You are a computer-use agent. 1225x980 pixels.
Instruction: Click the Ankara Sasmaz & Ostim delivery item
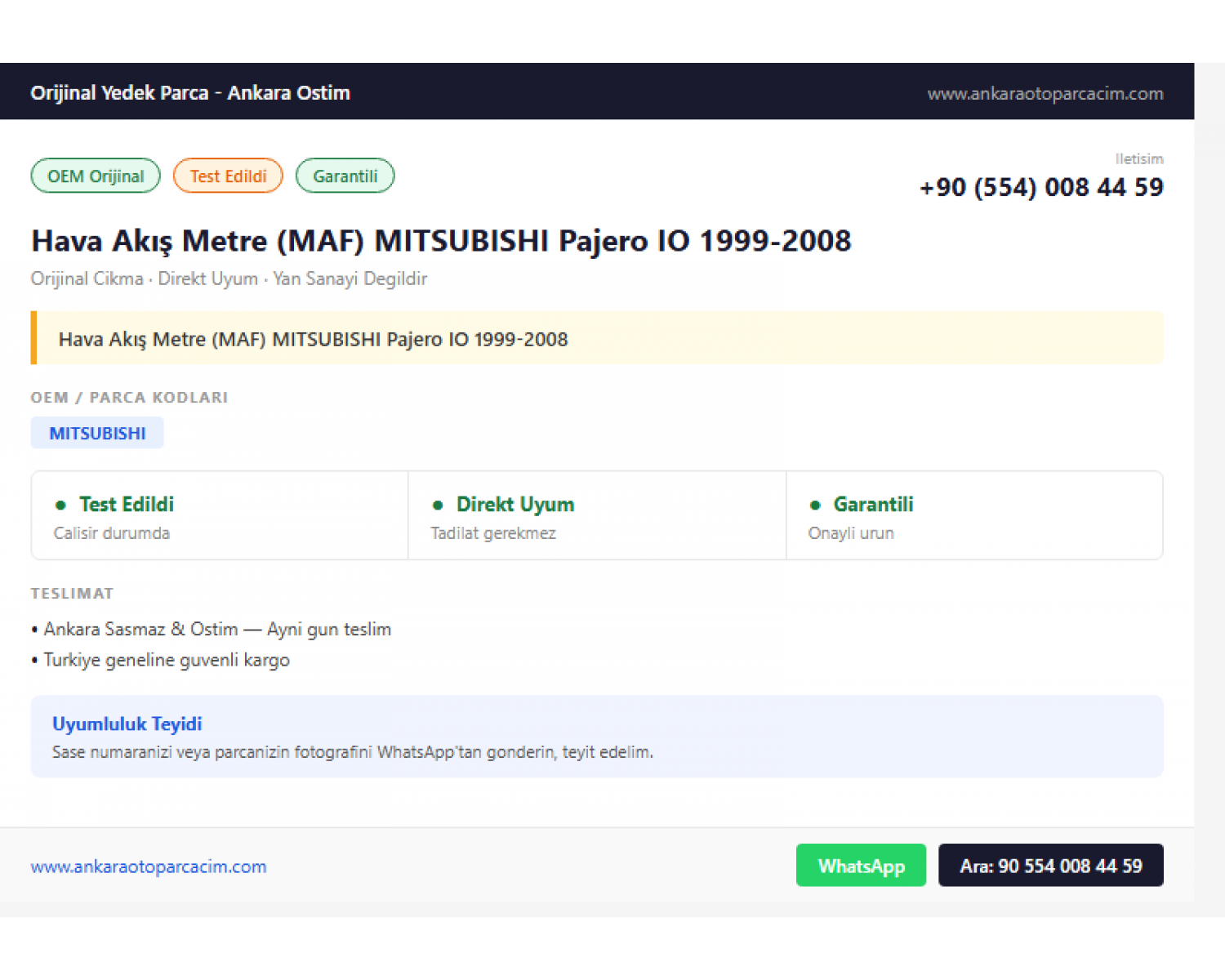(x=212, y=629)
